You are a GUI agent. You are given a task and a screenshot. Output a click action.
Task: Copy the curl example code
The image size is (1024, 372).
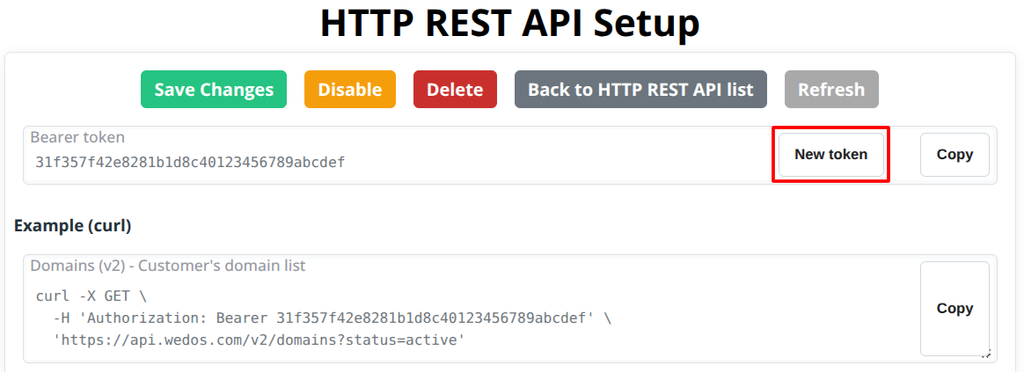pos(955,309)
